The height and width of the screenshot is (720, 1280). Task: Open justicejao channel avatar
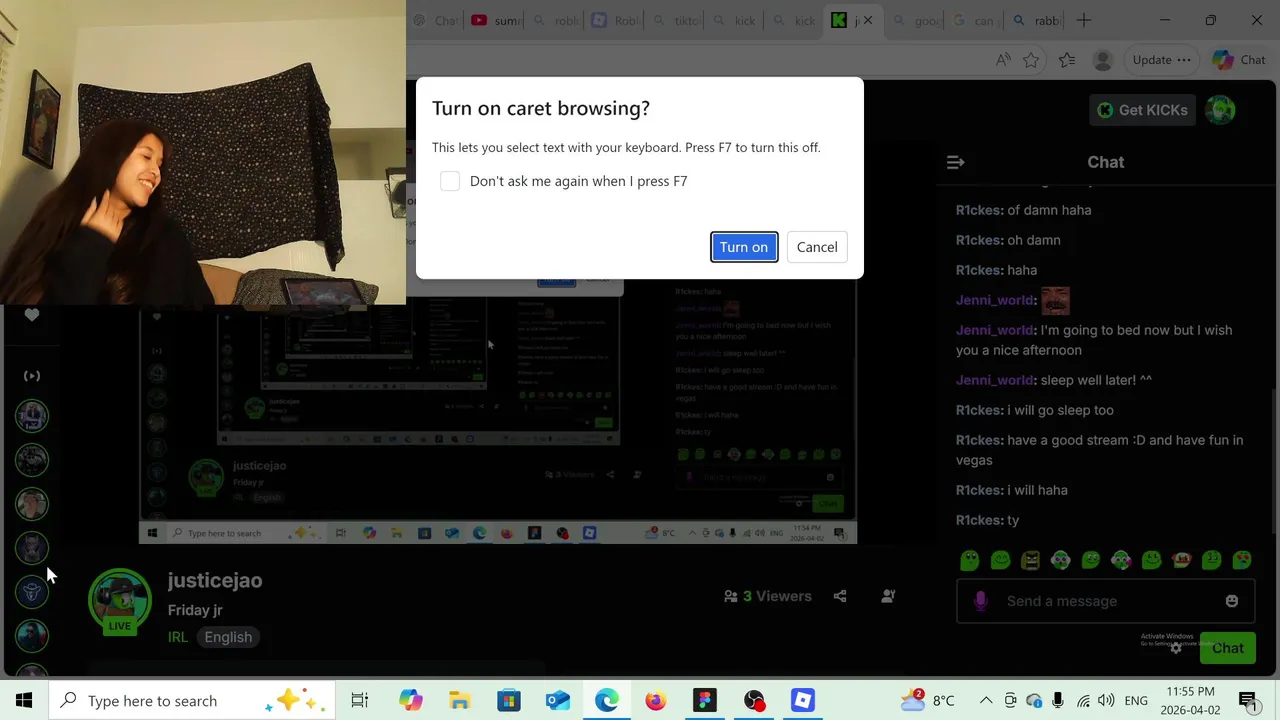[120, 601]
